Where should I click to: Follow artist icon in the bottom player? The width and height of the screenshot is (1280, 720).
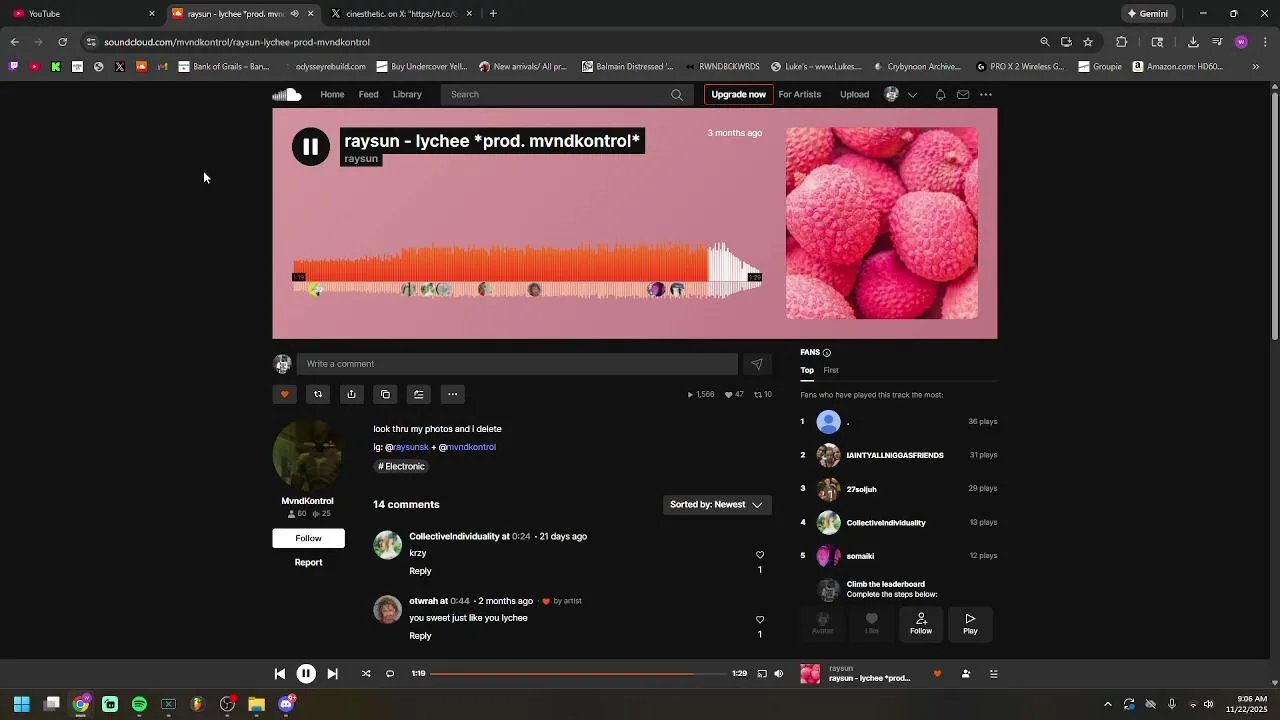pos(966,674)
